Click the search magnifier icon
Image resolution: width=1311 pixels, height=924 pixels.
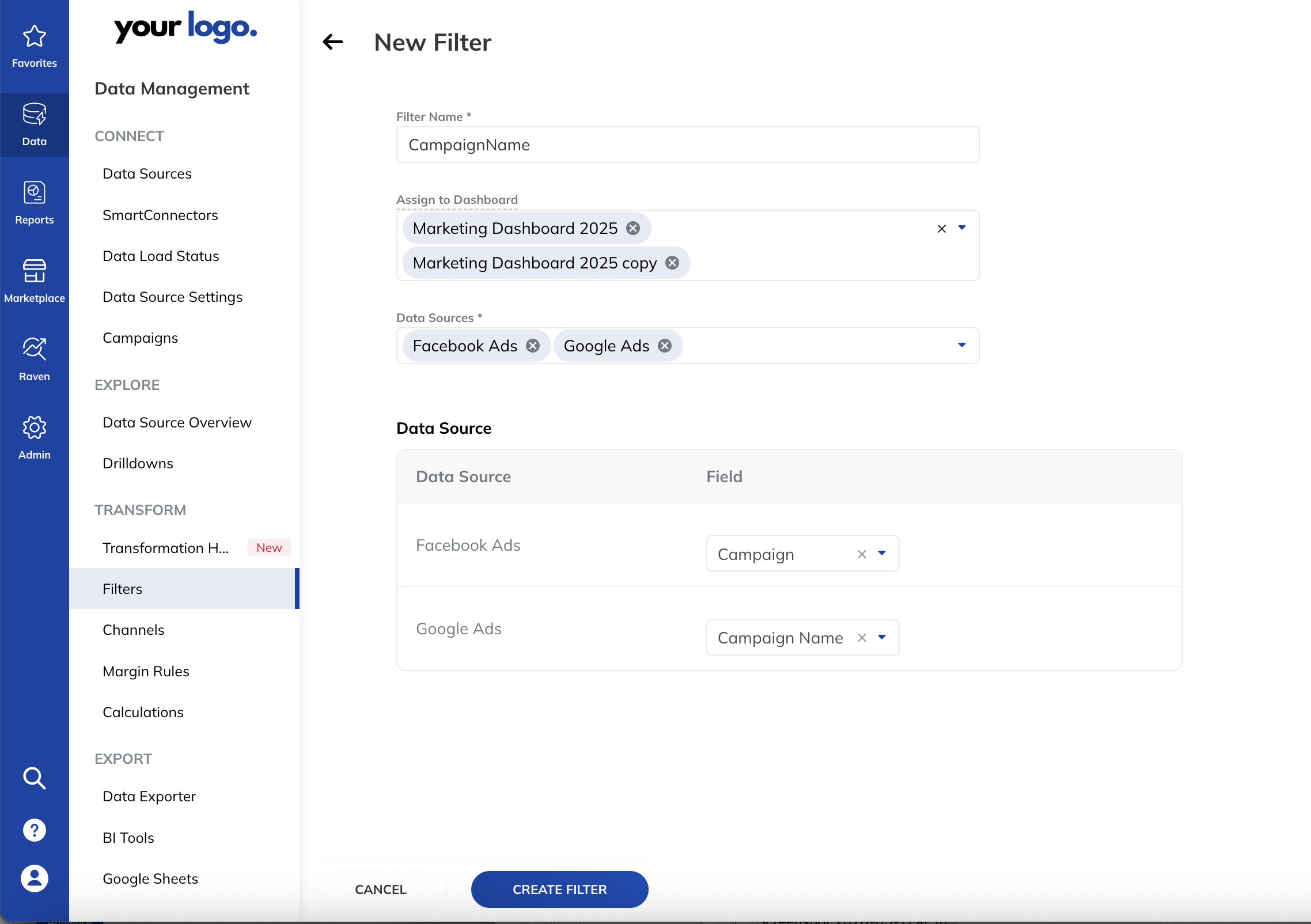(35, 778)
